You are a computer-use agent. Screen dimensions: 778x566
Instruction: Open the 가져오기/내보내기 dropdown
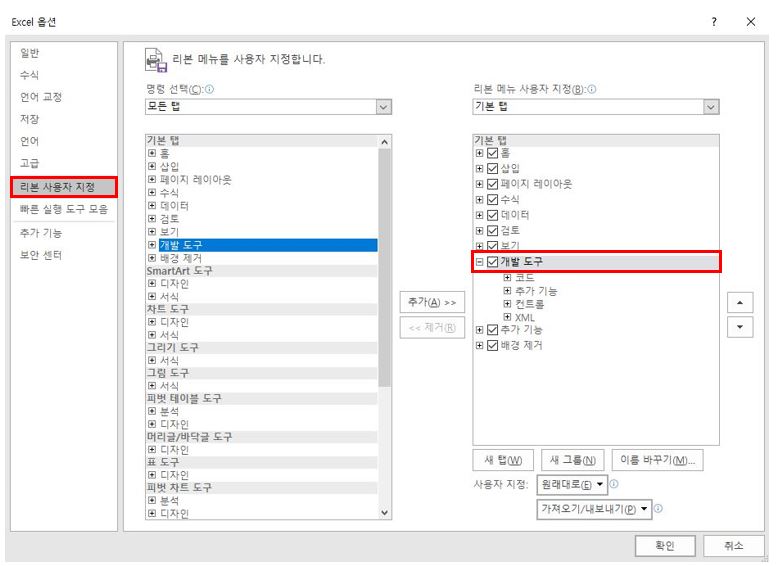point(594,509)
